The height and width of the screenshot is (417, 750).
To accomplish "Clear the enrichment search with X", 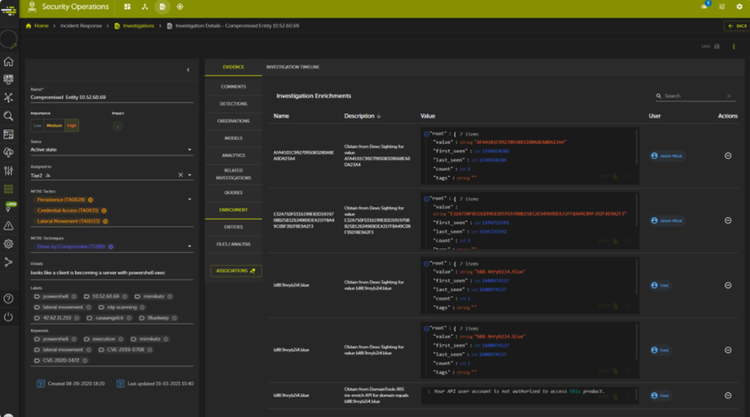I will [729, 96].
